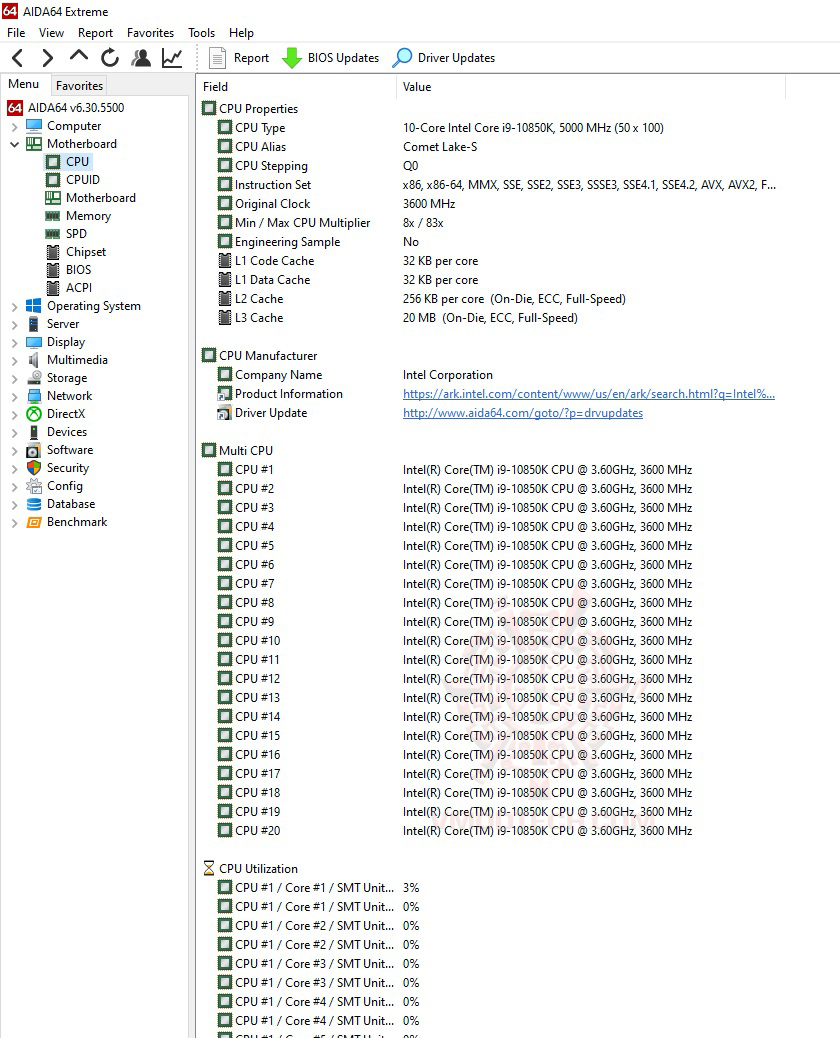
Task: Select the SPD module icon in tree
Action: point(53,234)
